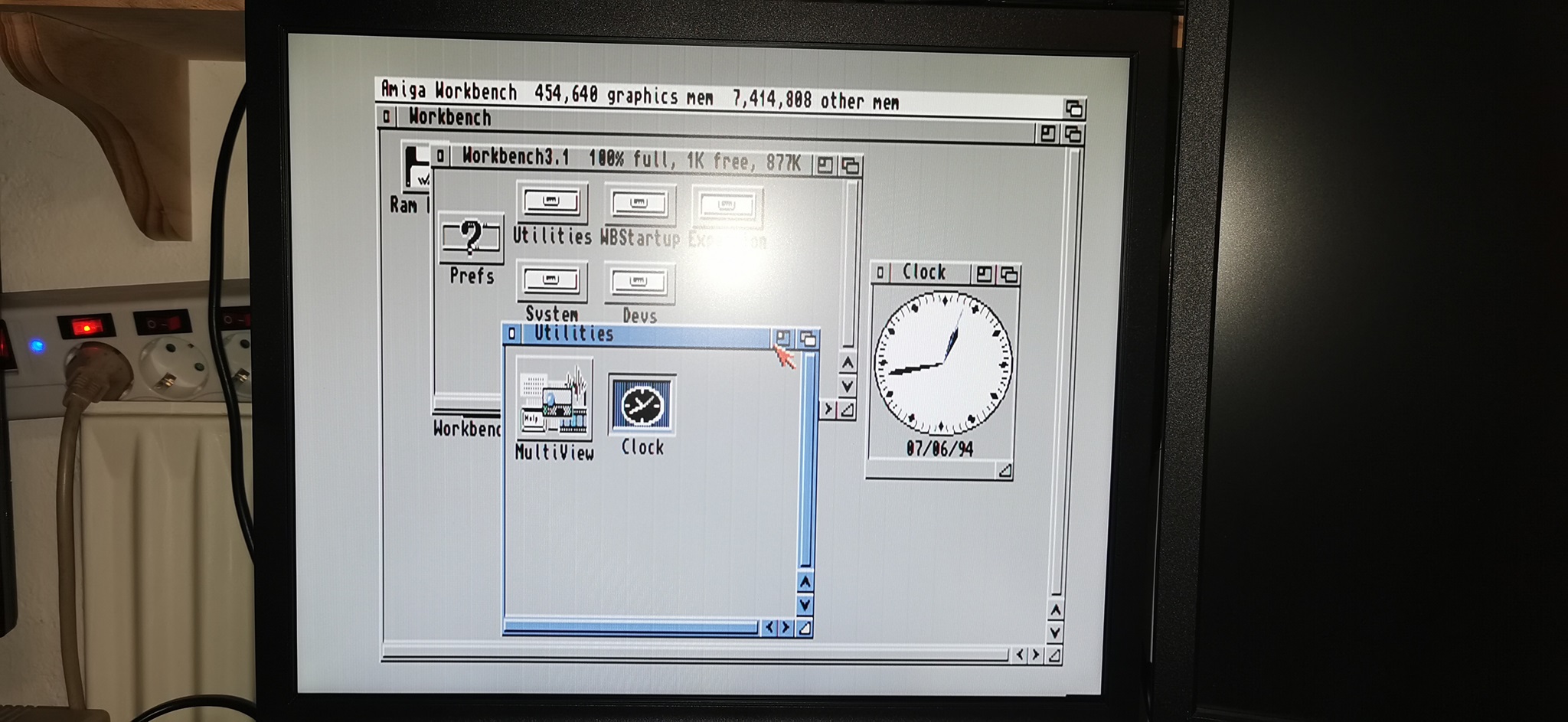Click right arrow in Workbench3.1 window bottom bar
Screen dimensions: 1568x722
(828, 409)
